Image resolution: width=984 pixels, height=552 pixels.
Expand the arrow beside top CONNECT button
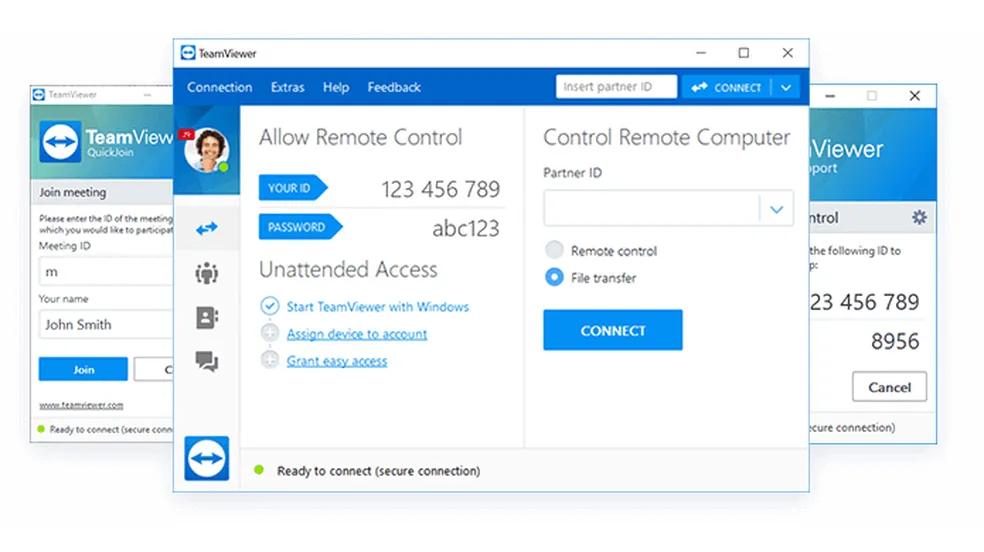tap(786, 88)
